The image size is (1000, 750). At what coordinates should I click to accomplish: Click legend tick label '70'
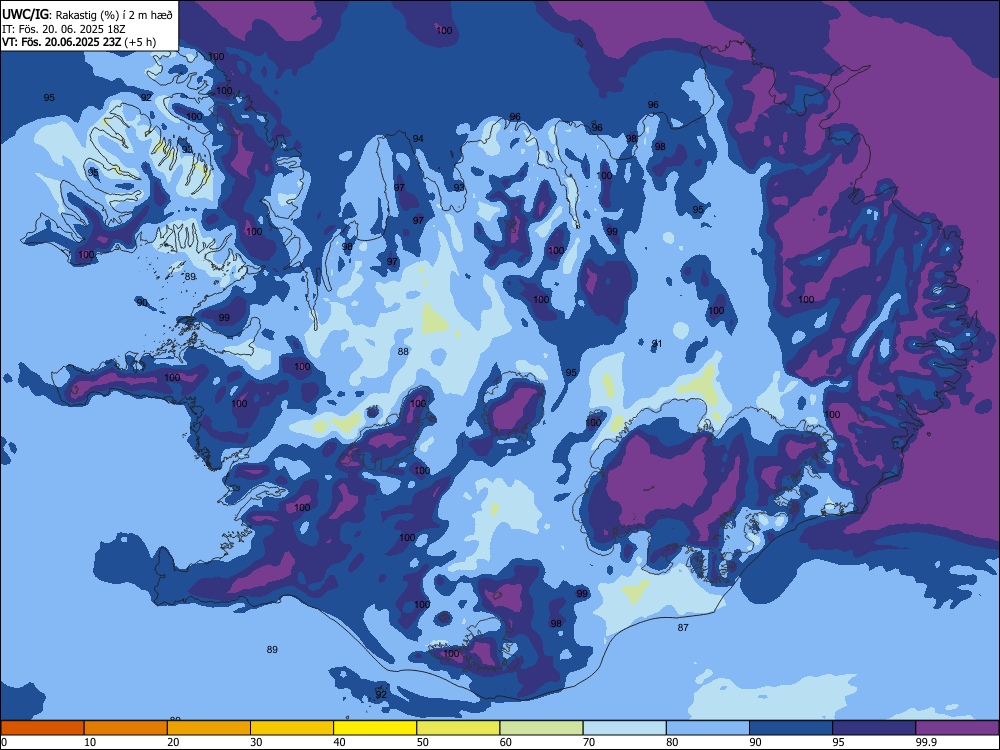click(589, 742)
